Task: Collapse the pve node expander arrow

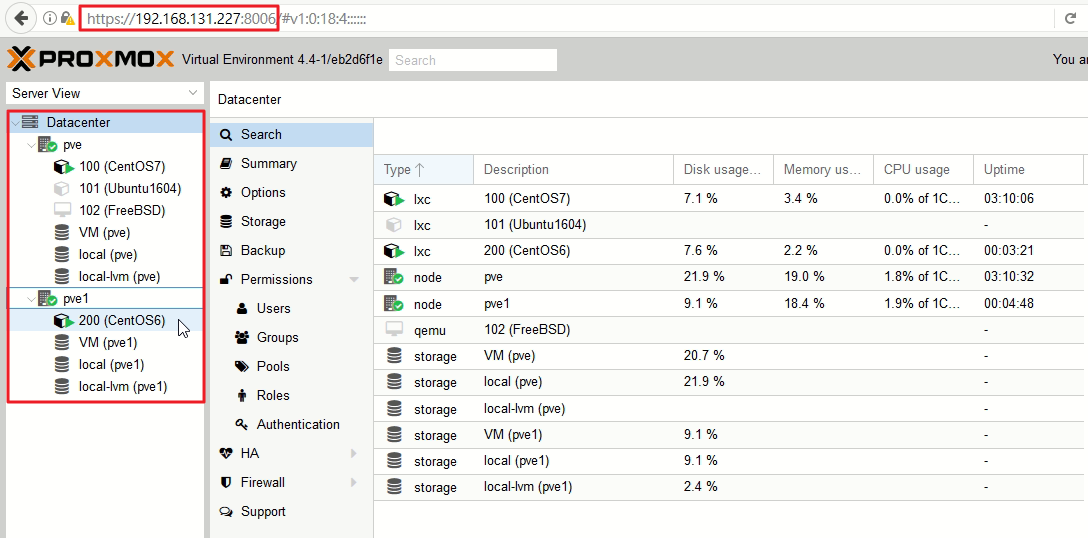Action: click(x=31, y=145)
